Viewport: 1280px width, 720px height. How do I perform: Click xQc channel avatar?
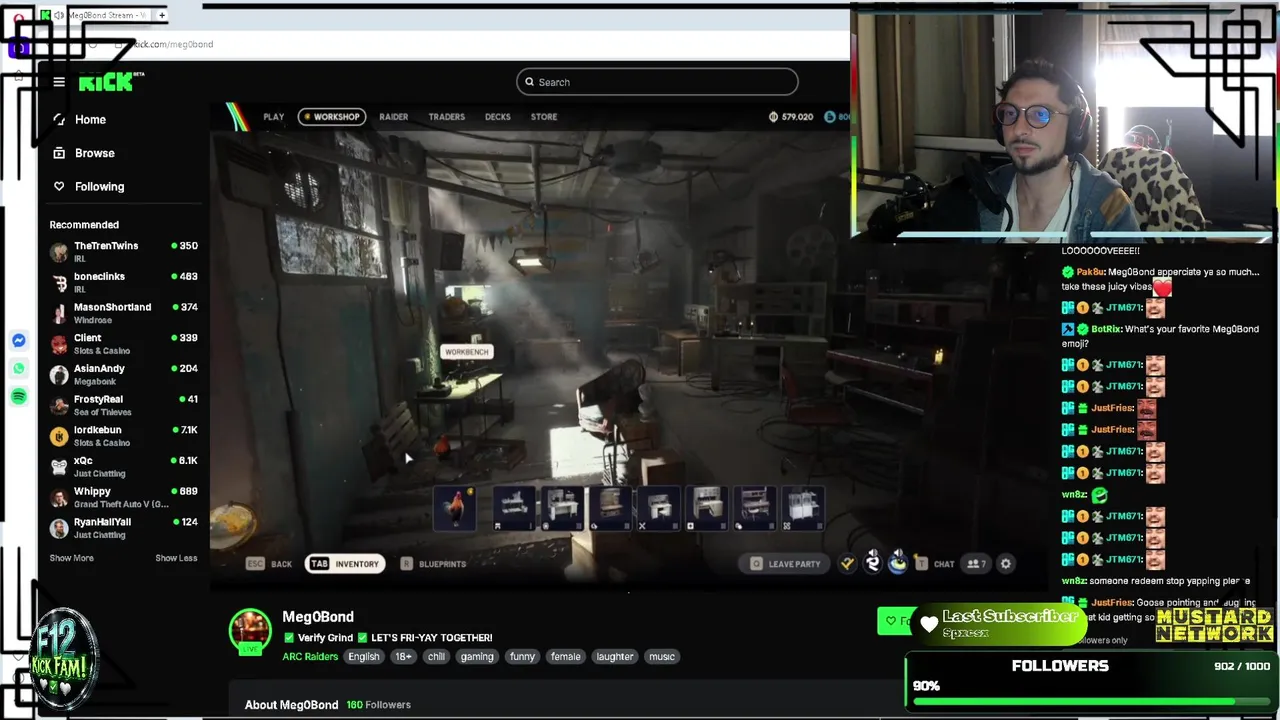59,467
